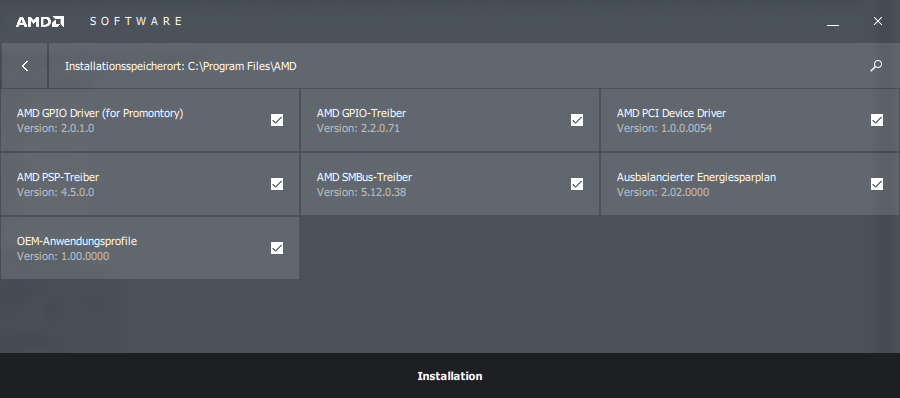Select the AMD PSP-Treiber tile
Image resolution: width=900 pixels, height=398 pixels.
point(150,184)
